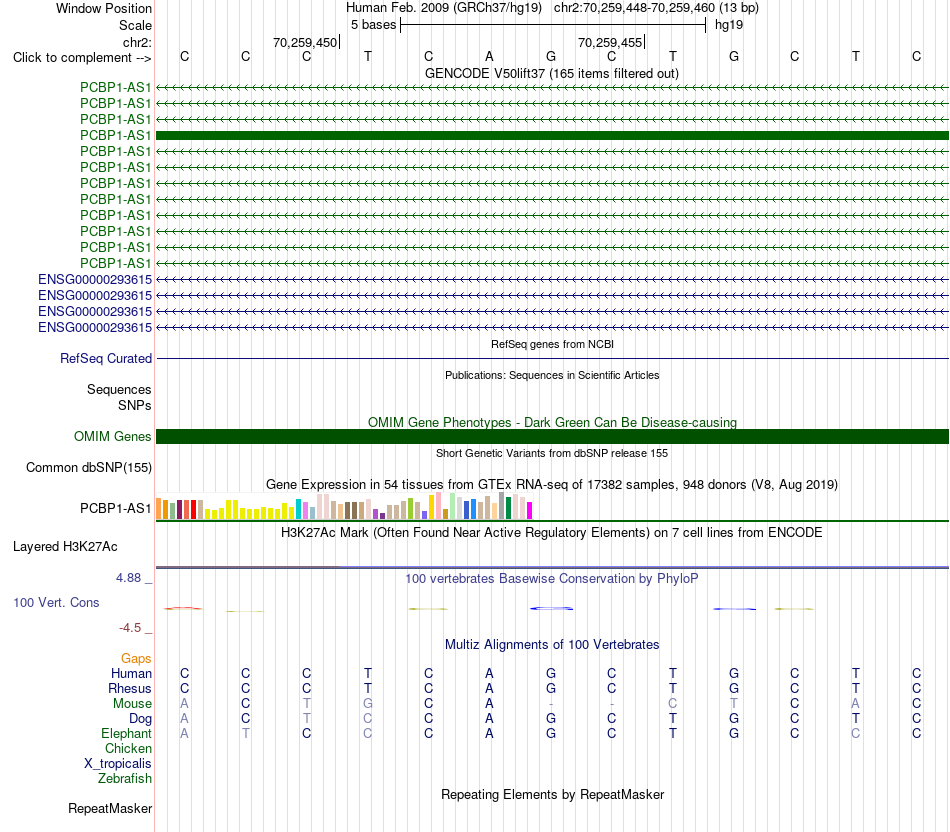Click the Mouse species label
950x832 pixels.
(132, 704)
